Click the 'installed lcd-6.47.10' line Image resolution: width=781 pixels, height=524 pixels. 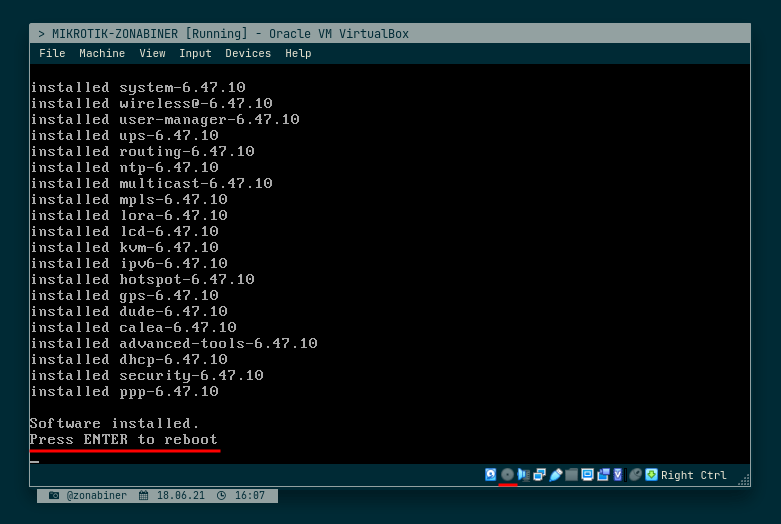(x=125, y=231)
